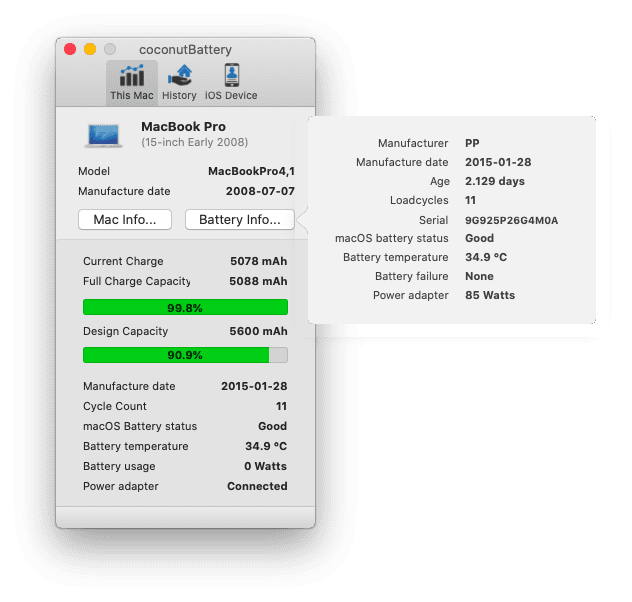Select the Full Charge Capacity value 5088 mAh
The width and height of the screenshot is (632, 602).
258,281
